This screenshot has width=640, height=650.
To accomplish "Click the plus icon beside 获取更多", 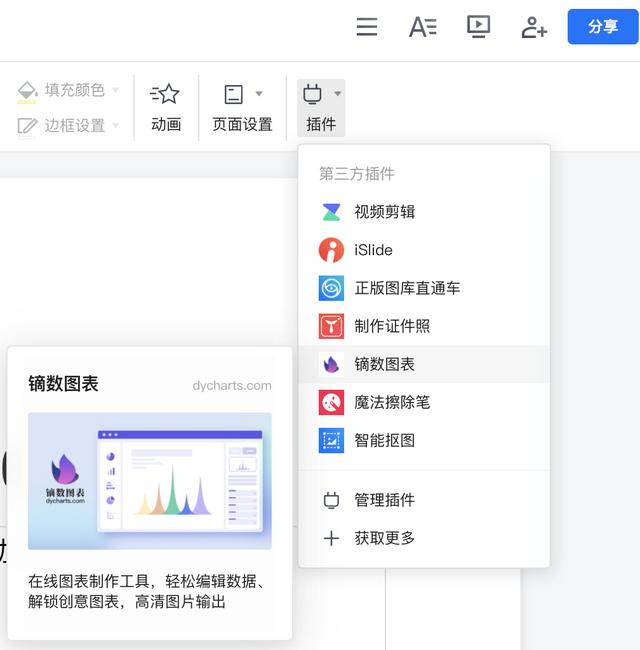I will point(331,538).
